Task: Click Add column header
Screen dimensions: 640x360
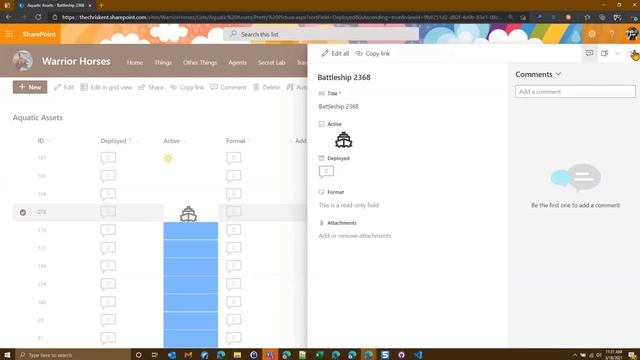Action: click(298, 141)
